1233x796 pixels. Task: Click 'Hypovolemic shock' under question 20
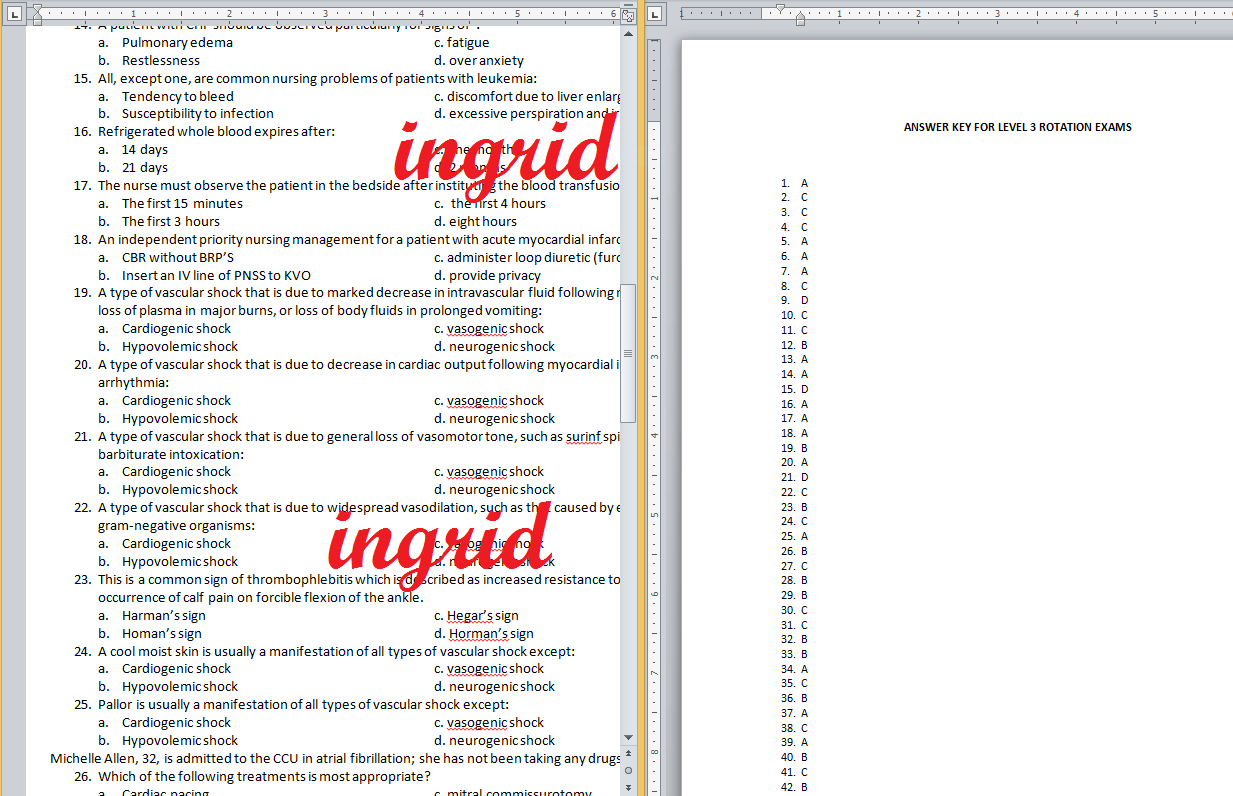pyautogui.click(x=180, y=418)
